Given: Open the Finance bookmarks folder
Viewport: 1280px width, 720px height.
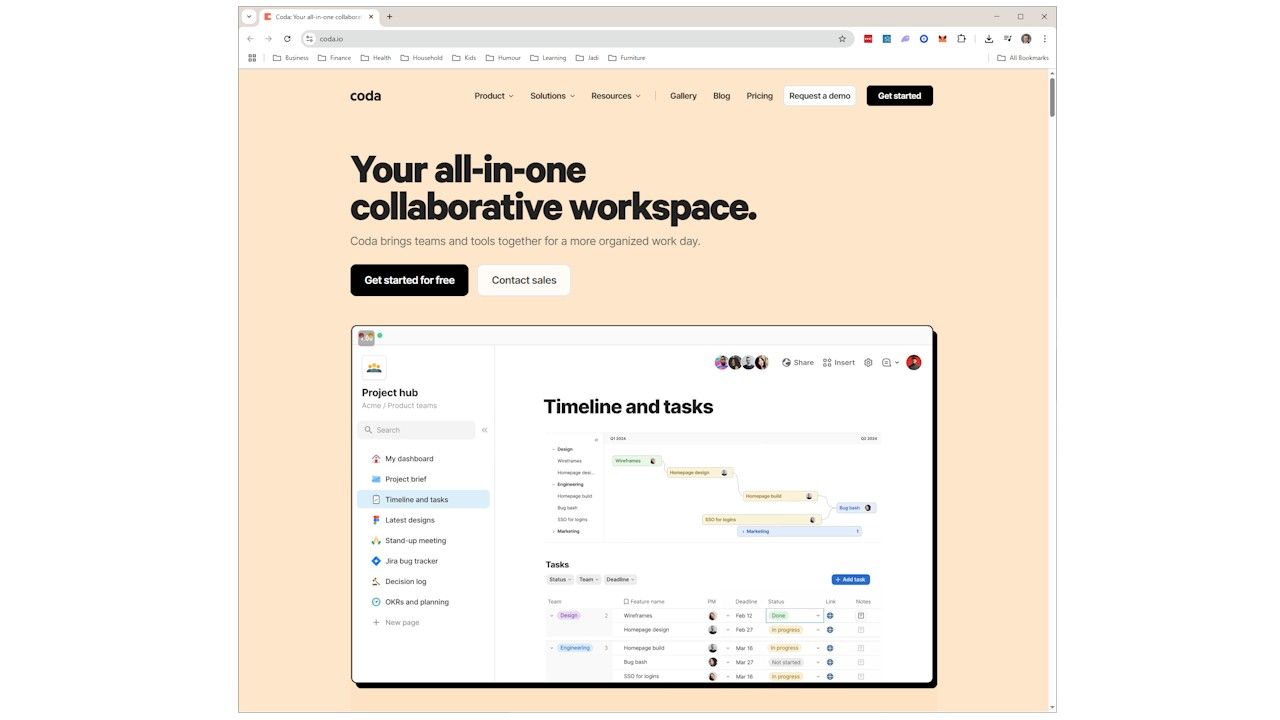Looking at the screenshot, I should tap(334, 58).
